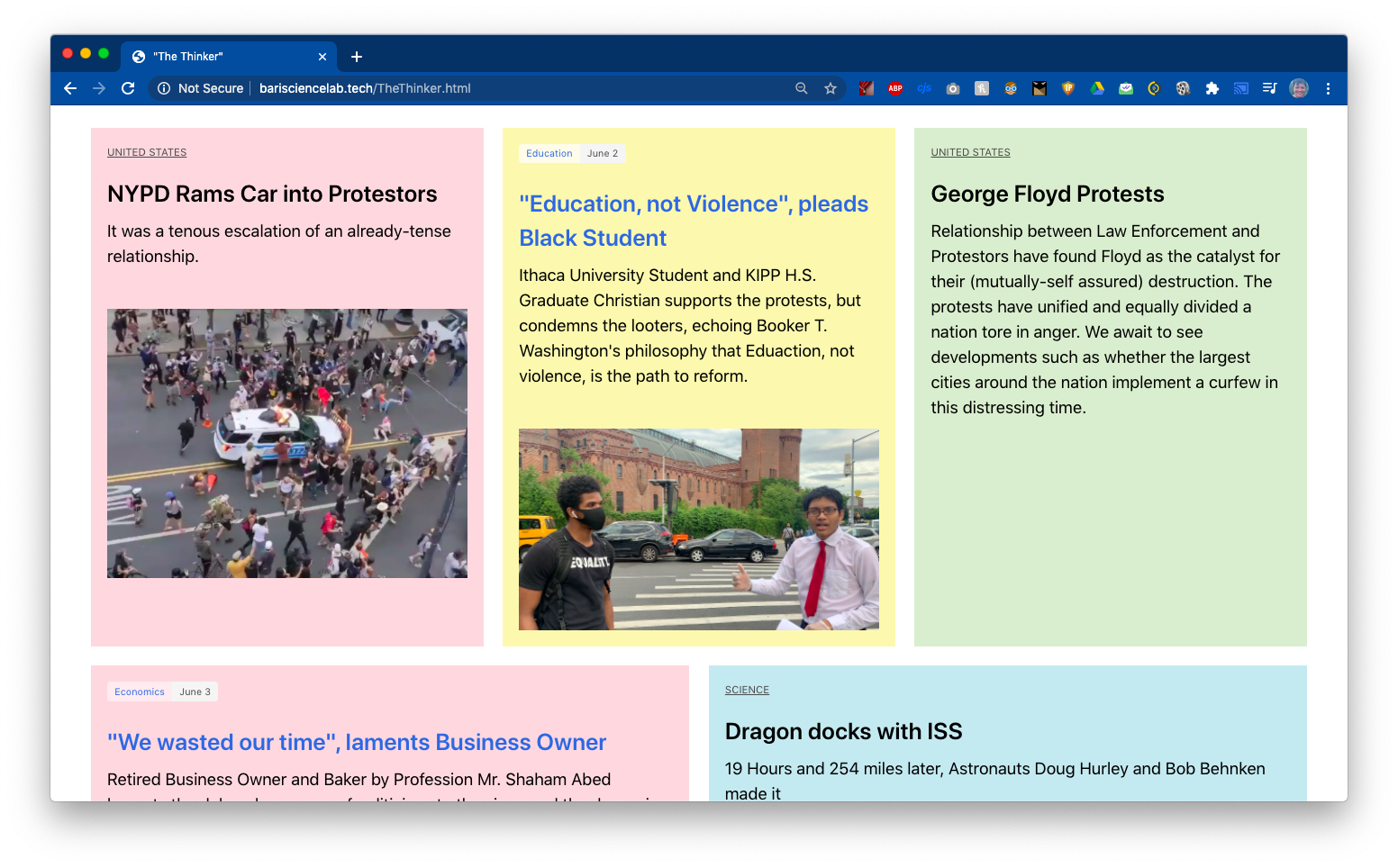Click the June 3 date tag
The height and width of the screenshot is (868, 1398).
(x=195, y=692)
